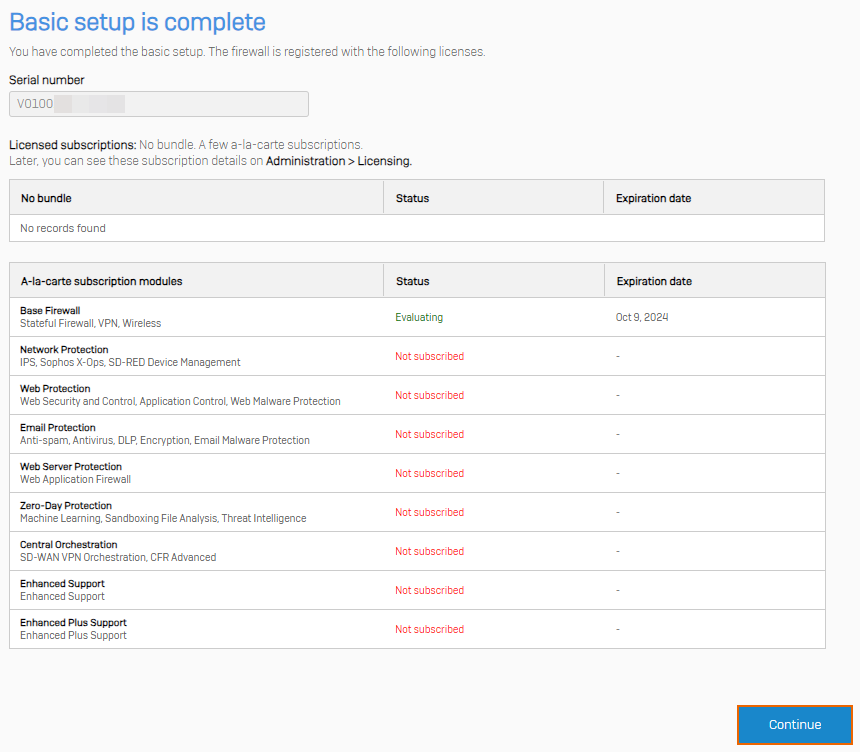This screenshot has height=752, width=860.
Task: Click the serial number input field
Action: [158, 104]
